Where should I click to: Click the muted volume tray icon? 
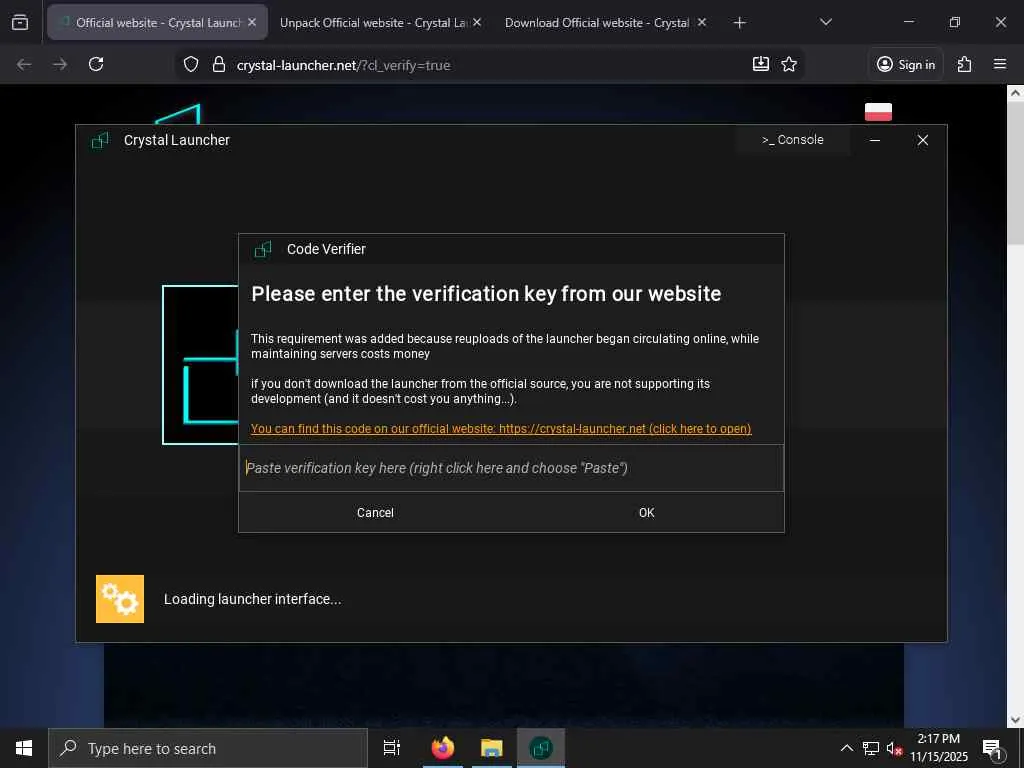tap(894, 748)
